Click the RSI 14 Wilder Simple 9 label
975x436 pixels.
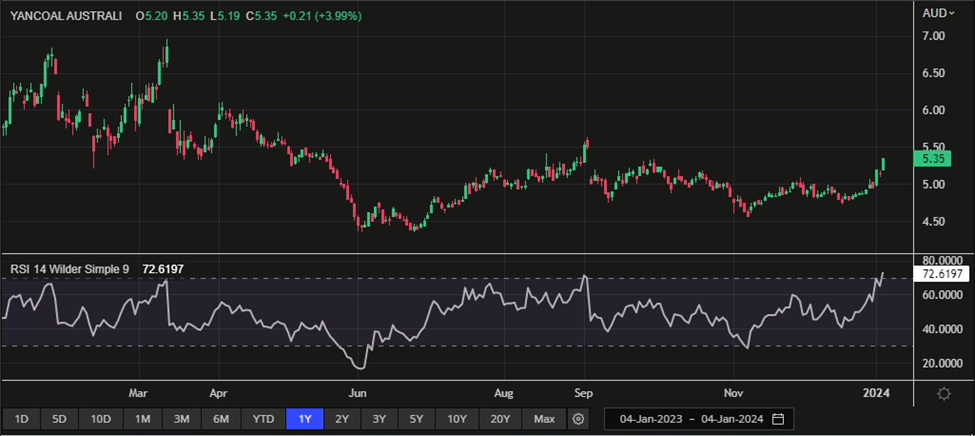point(70,269)
